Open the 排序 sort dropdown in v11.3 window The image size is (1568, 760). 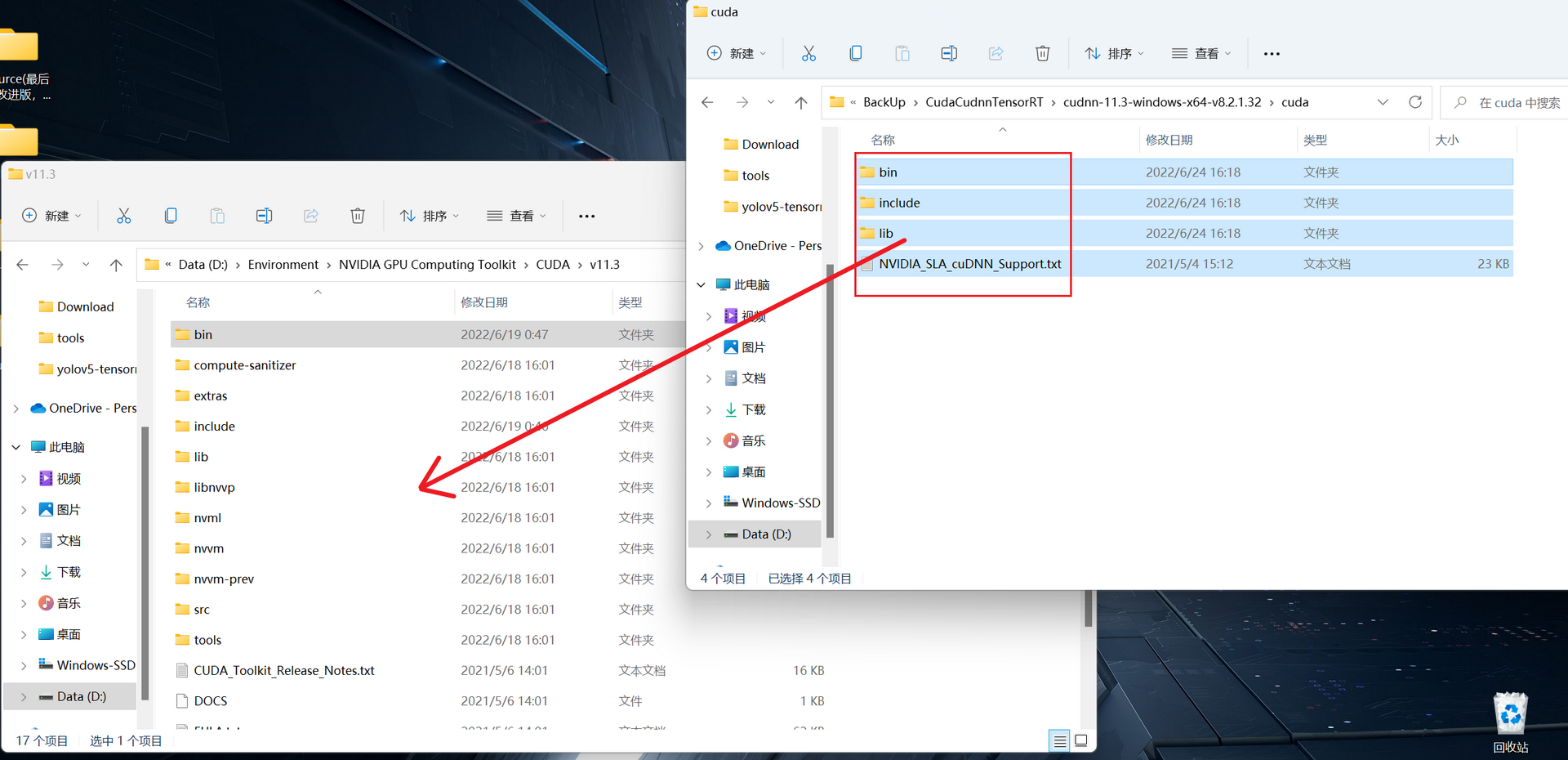tap(429, 216)
